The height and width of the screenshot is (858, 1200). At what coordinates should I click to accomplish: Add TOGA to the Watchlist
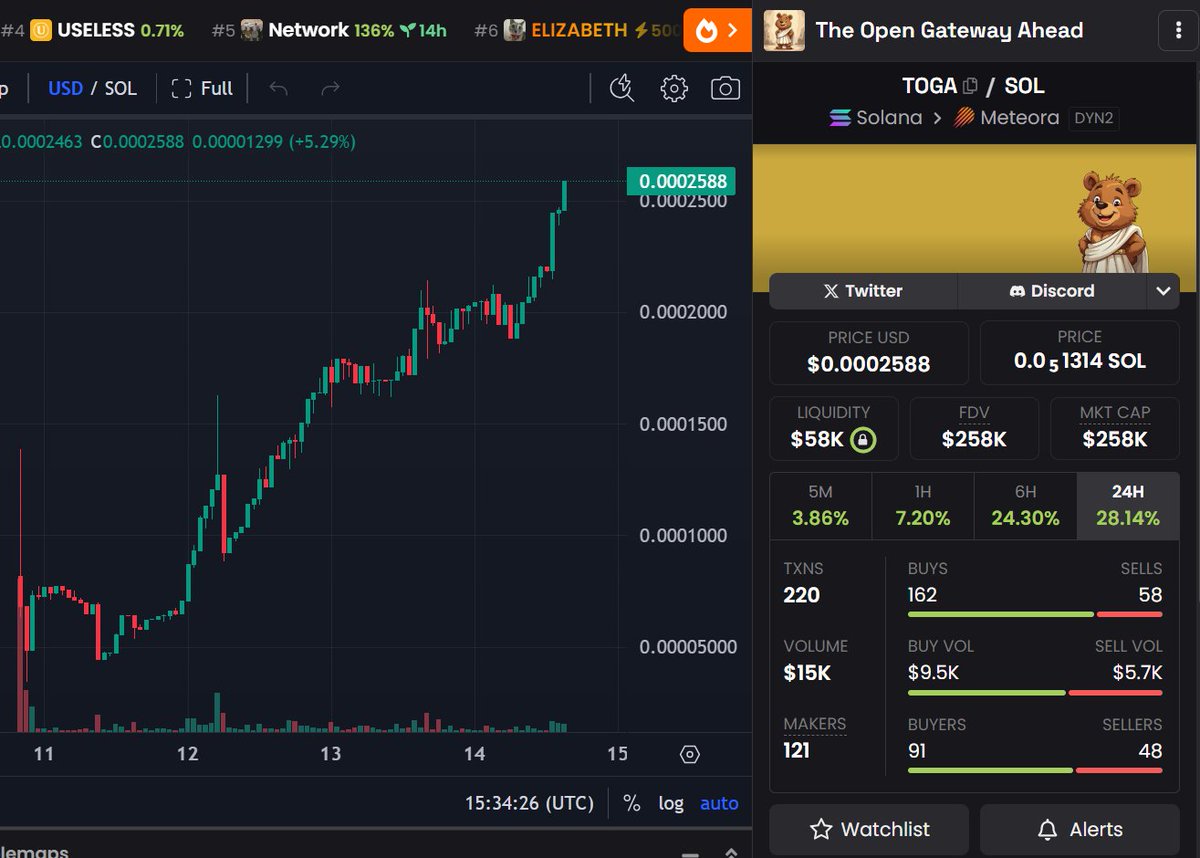[x=869, y=829]
